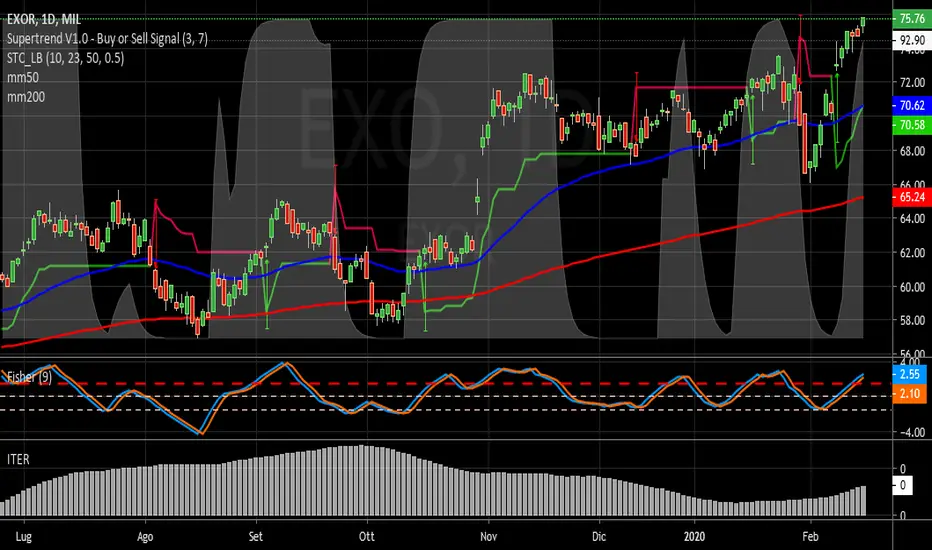932x550 pixels.
Task: Click the Ago month label on time axis
Action: point(145,537)
